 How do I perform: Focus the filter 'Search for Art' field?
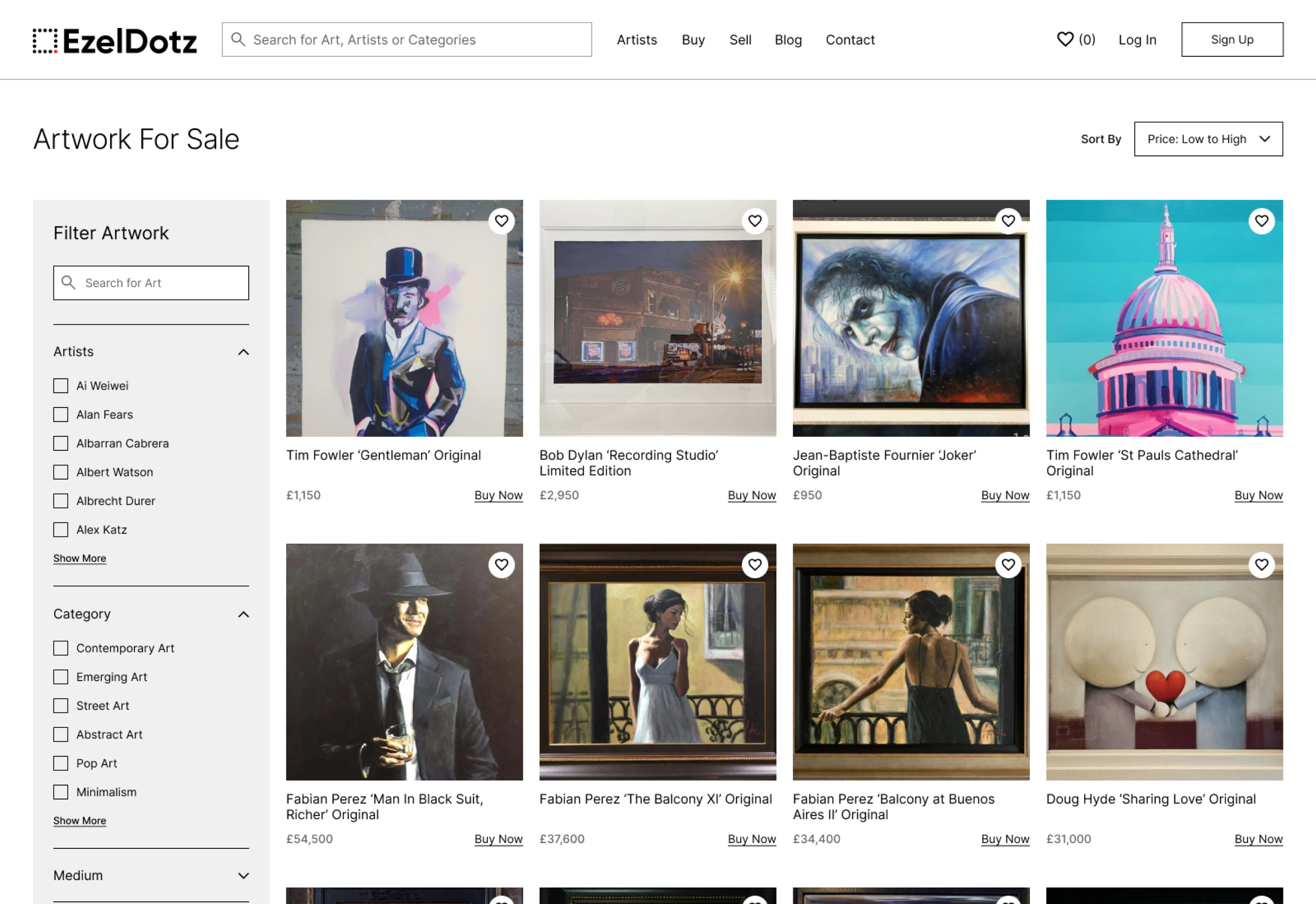coord(151,283)
